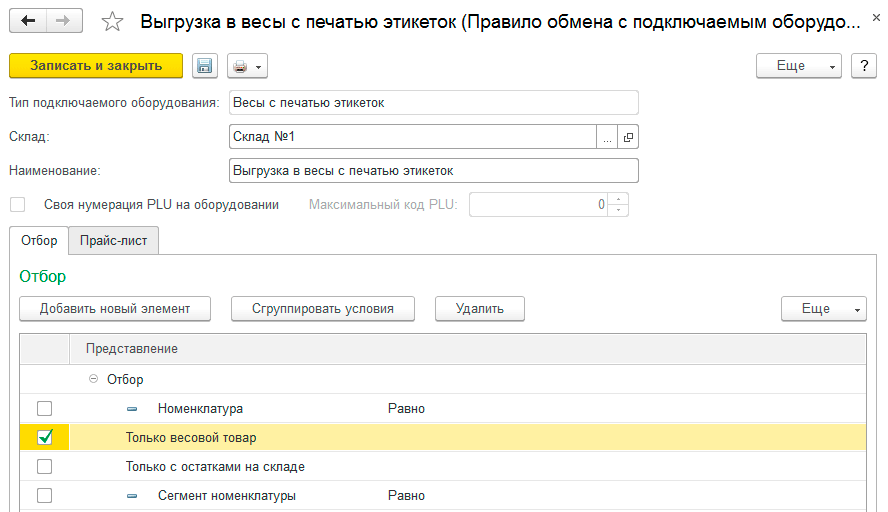Click the Записать и закрыть button
This screenshot has height=512, width=888.
coord(96,66)
